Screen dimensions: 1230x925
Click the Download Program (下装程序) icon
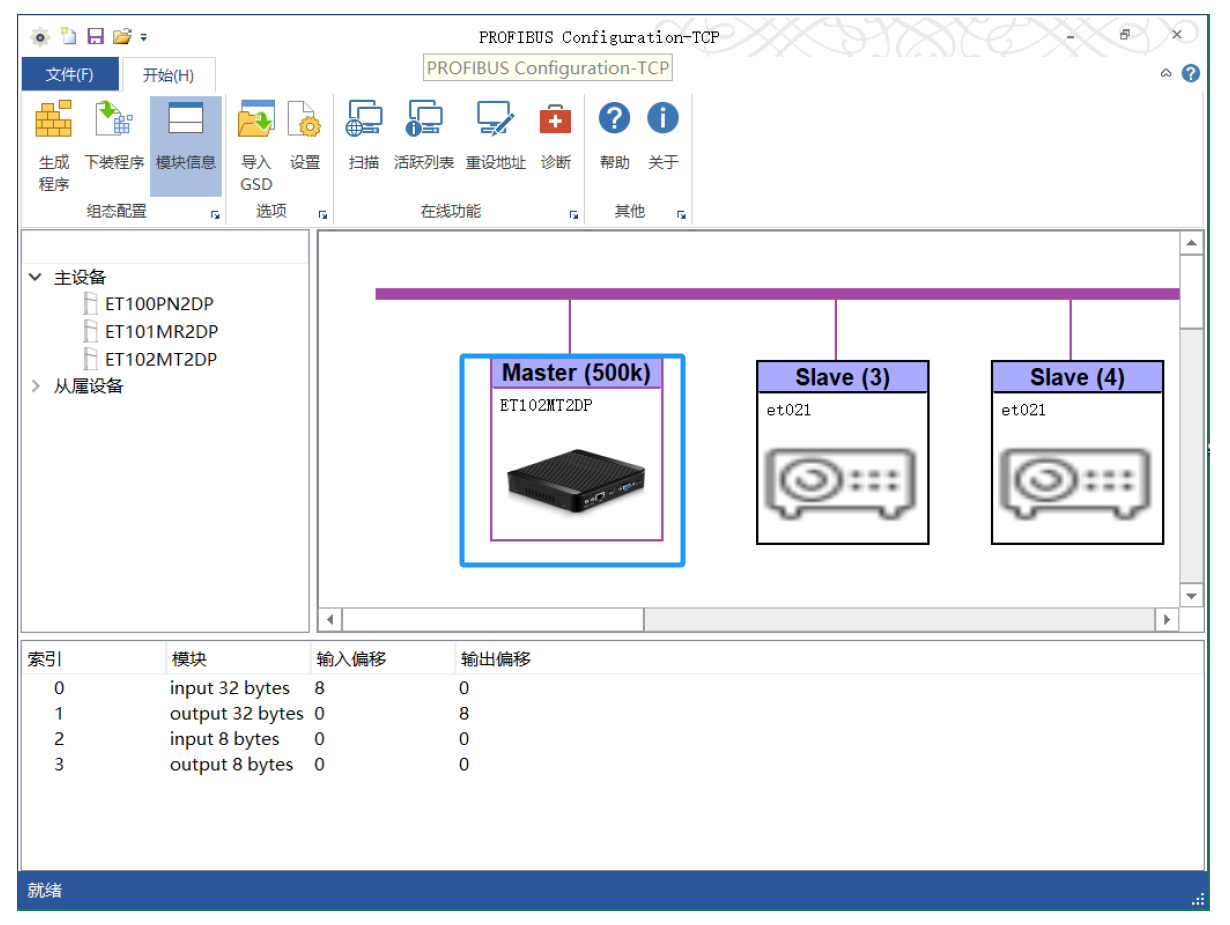(114, 120)
